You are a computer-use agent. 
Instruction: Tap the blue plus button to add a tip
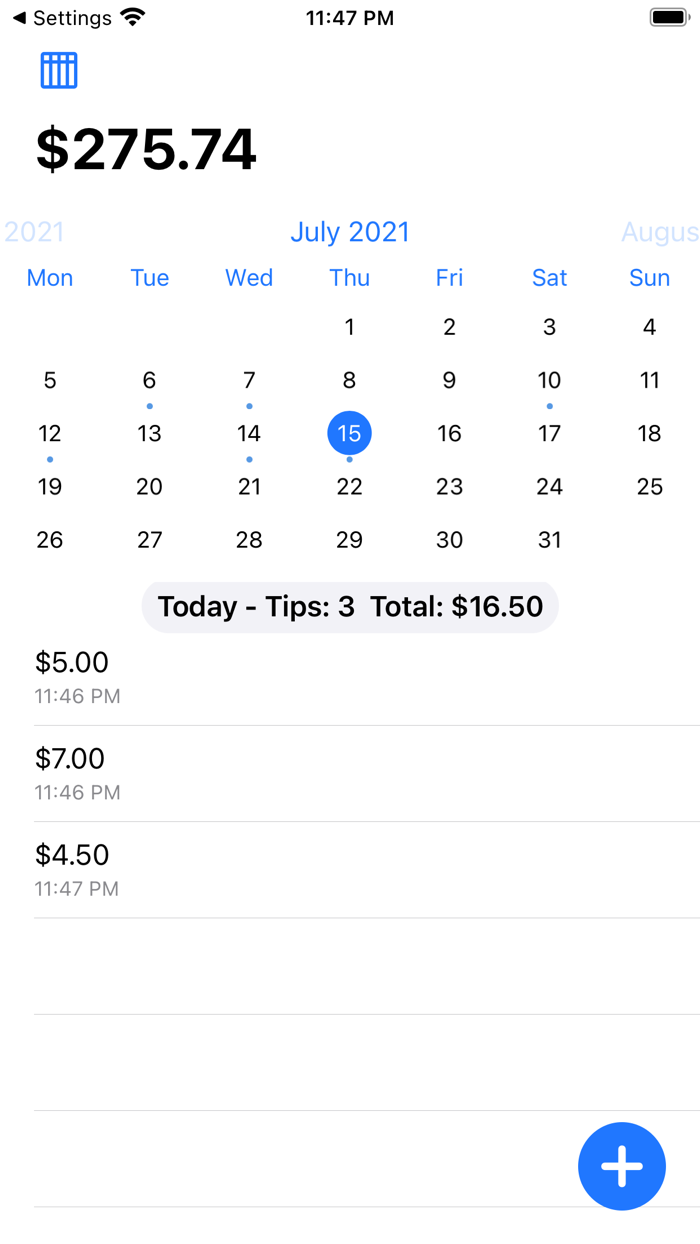(622, 1166)
